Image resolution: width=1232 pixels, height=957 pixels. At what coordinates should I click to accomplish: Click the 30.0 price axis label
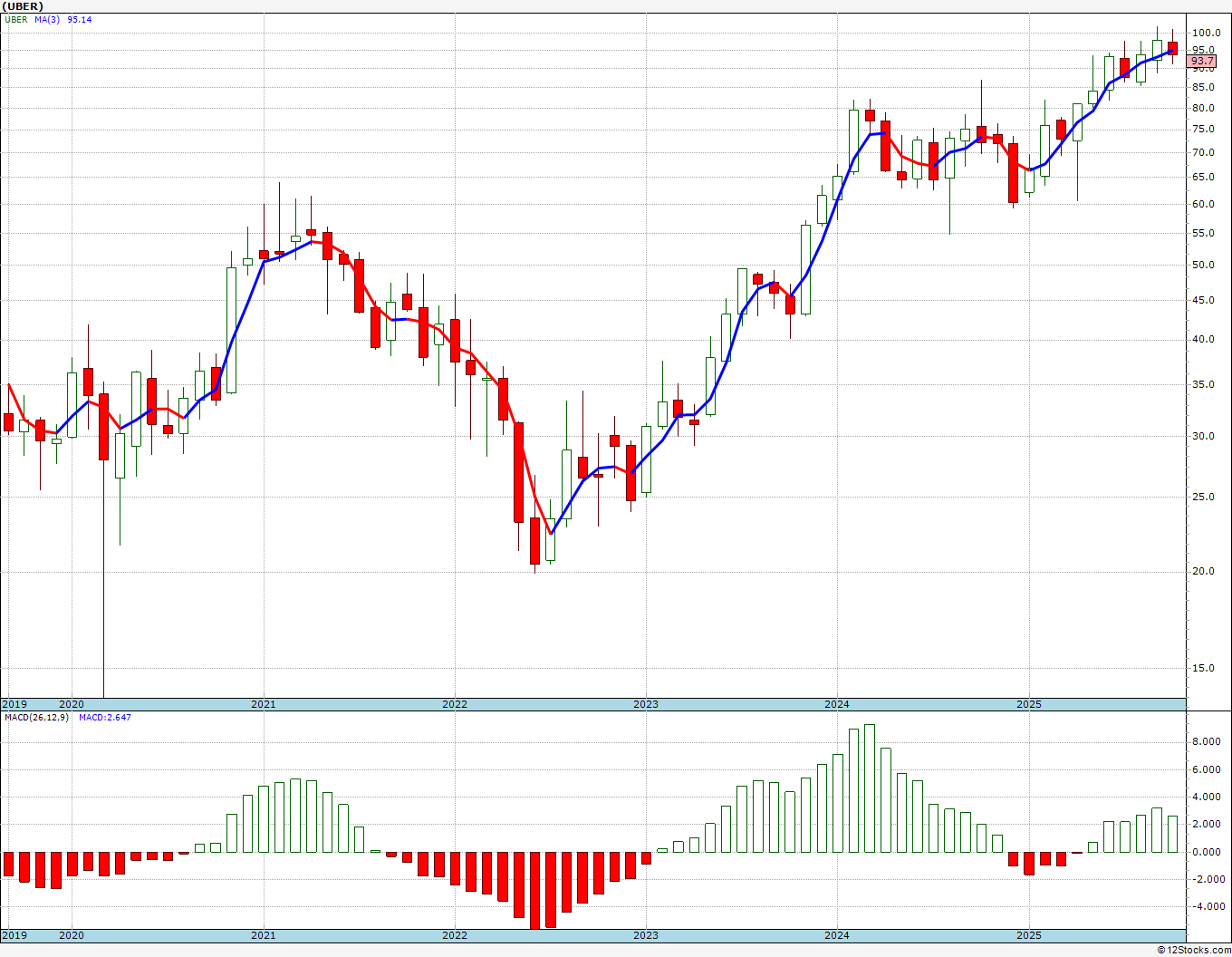[x=1203, y=437]
